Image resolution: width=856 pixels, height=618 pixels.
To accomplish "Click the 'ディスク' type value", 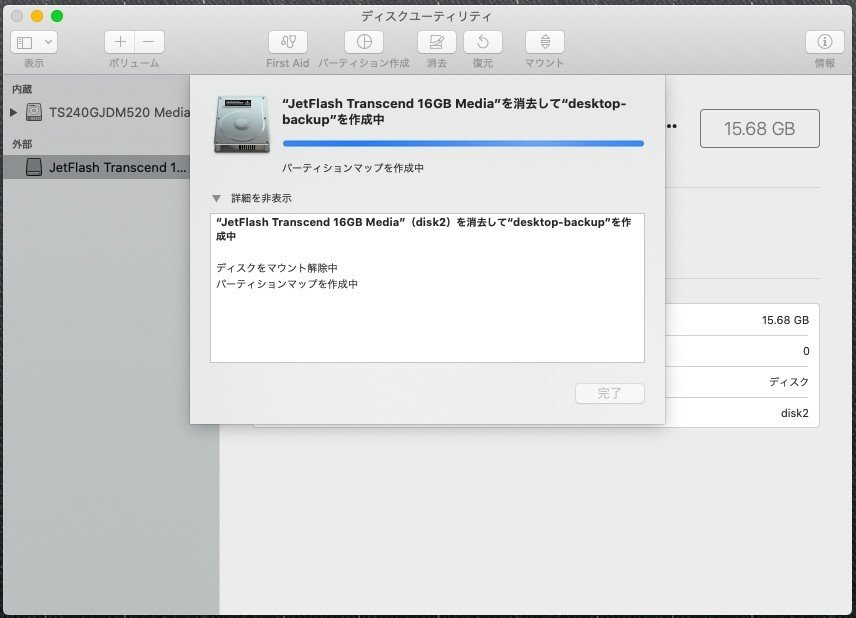I will pos(789,382).
